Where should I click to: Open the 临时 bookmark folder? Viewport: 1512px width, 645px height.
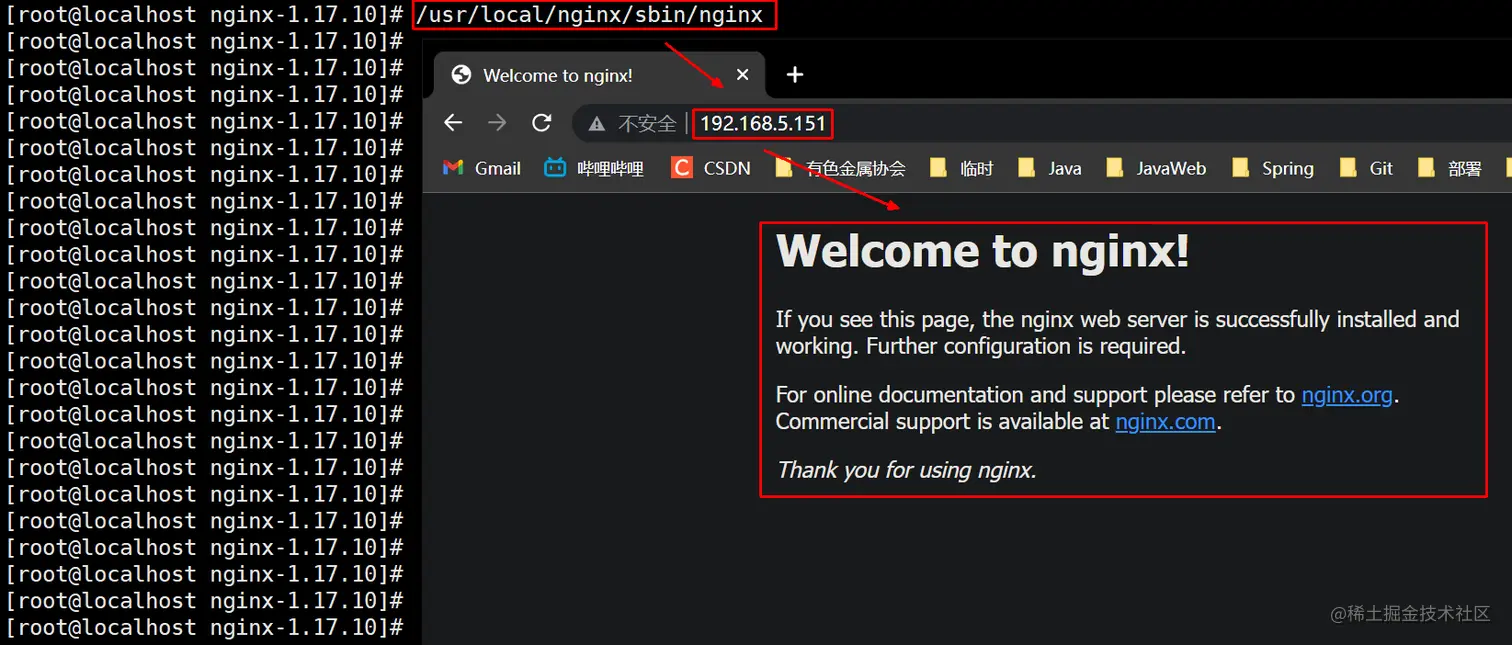pyautogui.click(x=961, y=168)
